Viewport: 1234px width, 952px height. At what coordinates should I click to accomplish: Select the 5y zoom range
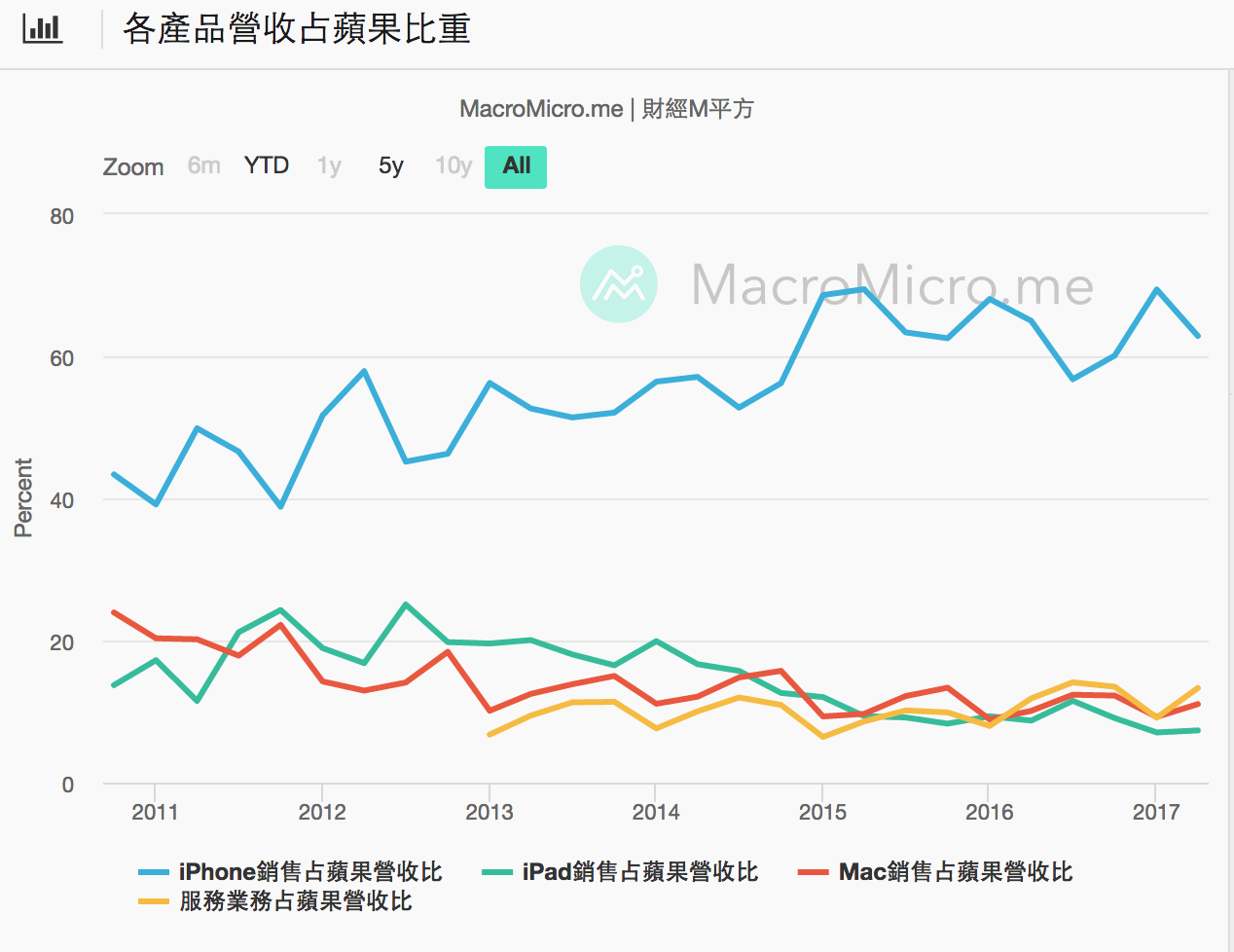pos(391,166)
